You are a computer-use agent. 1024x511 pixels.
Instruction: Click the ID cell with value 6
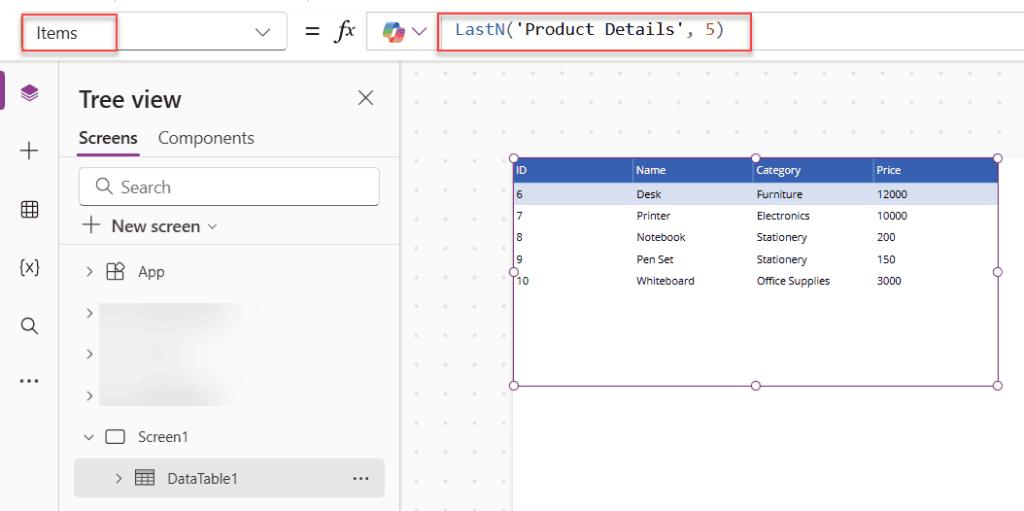(519, 194)
